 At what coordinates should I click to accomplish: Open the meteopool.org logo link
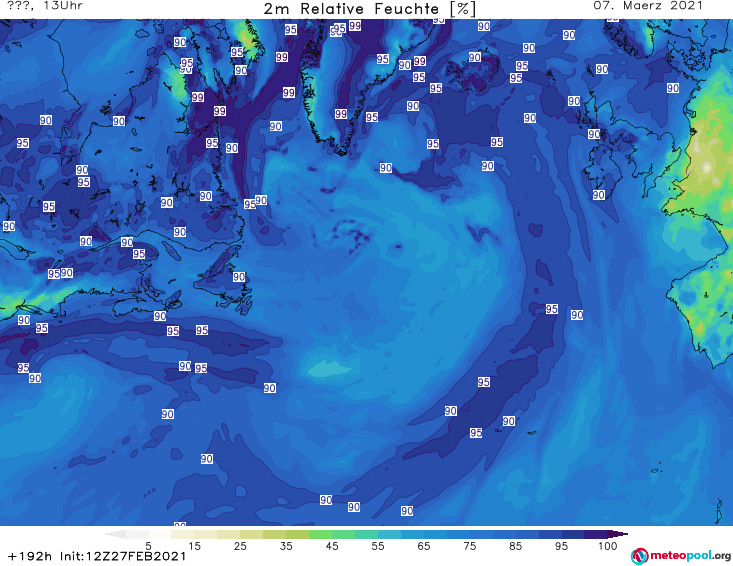(x=680, y=556)
